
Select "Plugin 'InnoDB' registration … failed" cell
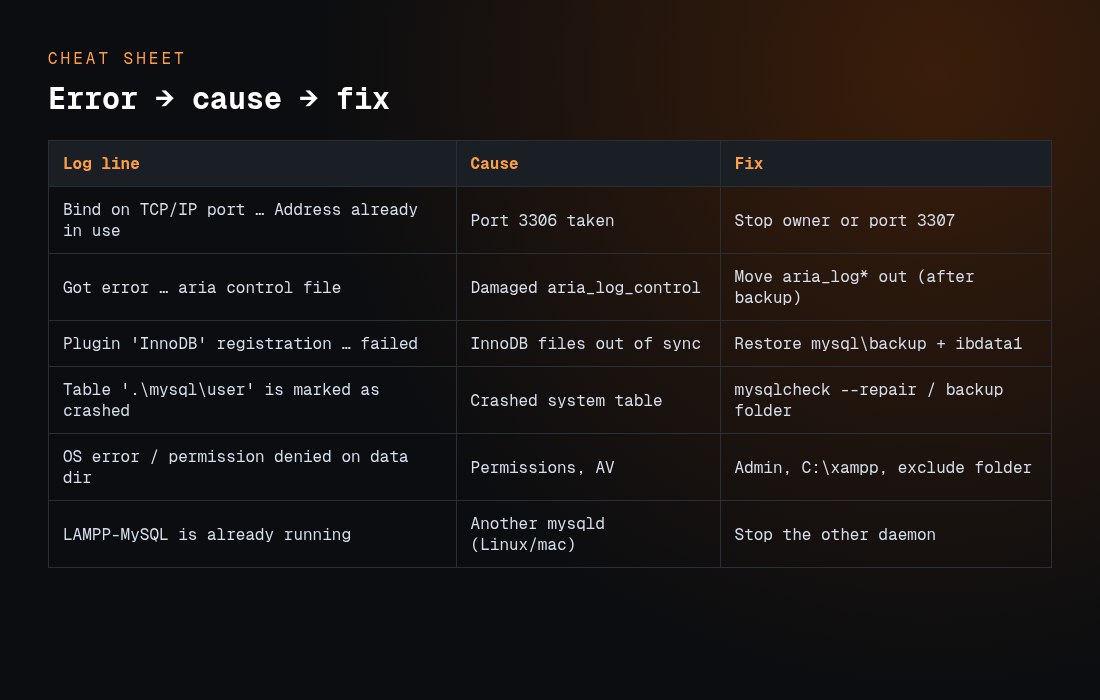click(x=252, y=344)
